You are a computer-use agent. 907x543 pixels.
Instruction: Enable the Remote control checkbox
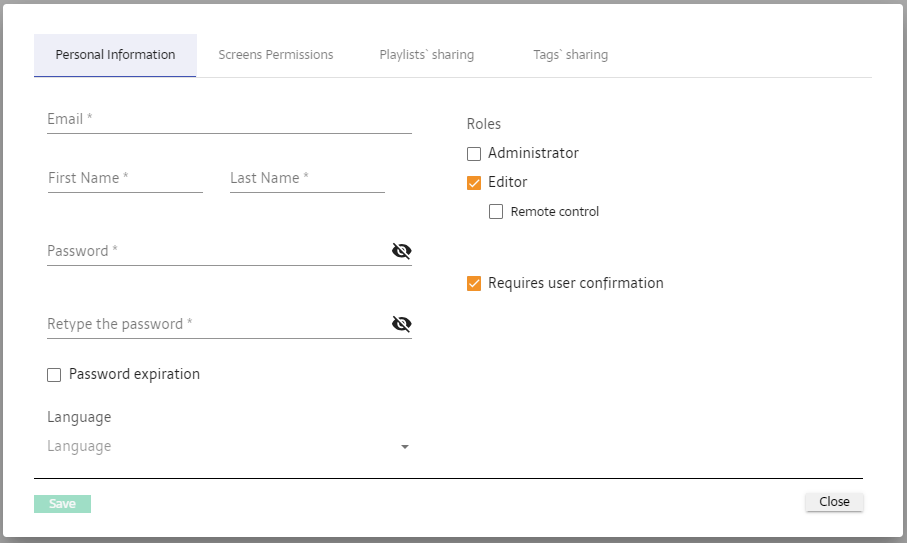[496, 212]
